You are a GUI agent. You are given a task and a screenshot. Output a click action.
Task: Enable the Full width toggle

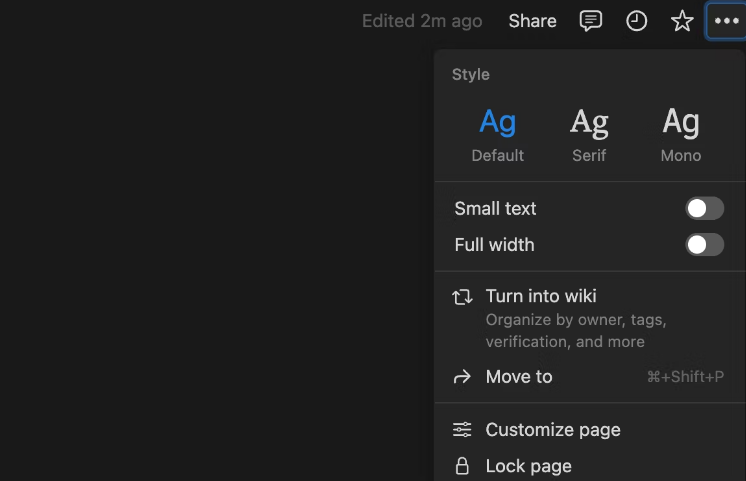tap(704, 245)
